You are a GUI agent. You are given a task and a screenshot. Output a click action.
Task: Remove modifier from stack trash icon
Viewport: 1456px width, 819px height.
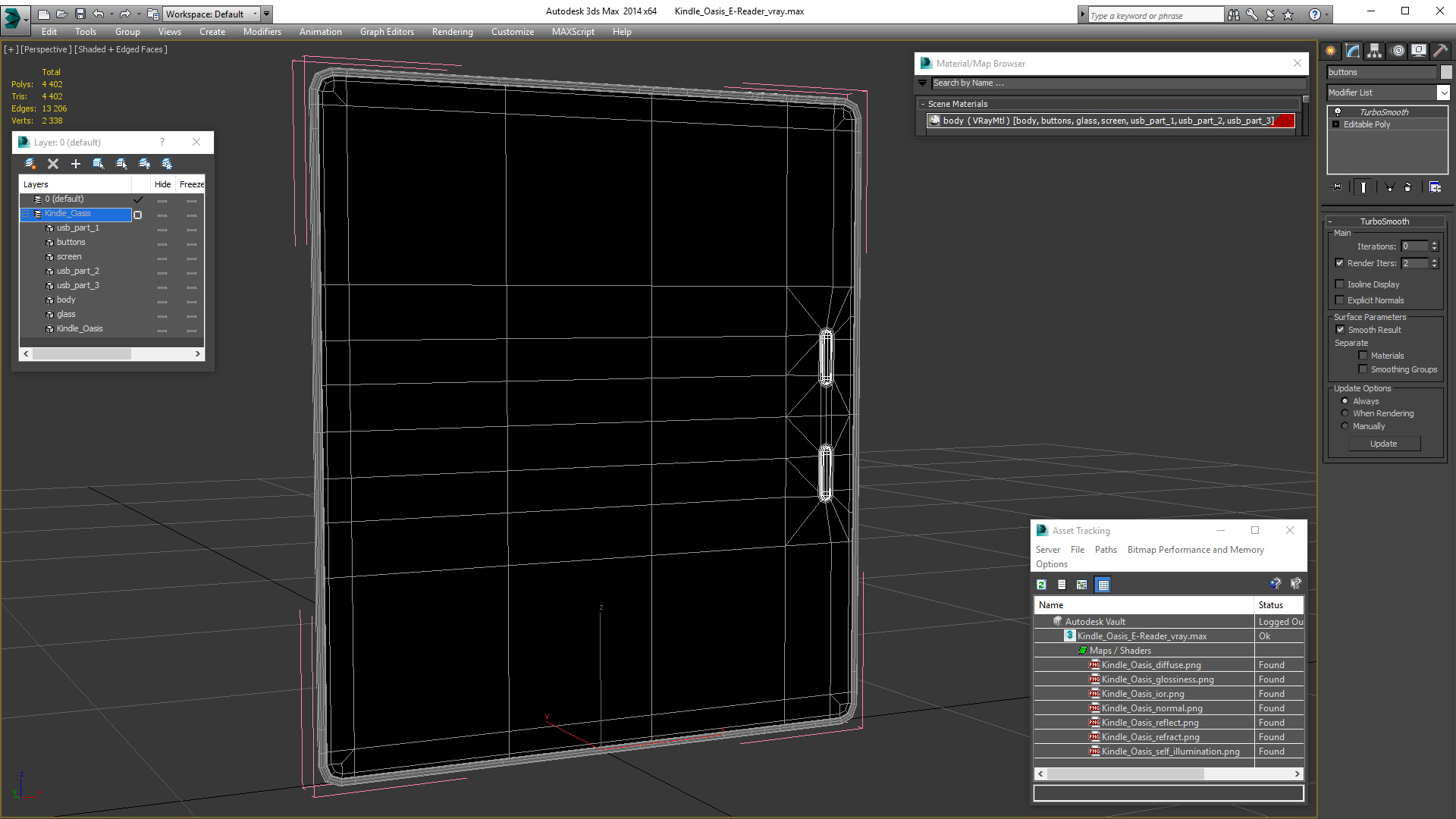pos(1408,187)
